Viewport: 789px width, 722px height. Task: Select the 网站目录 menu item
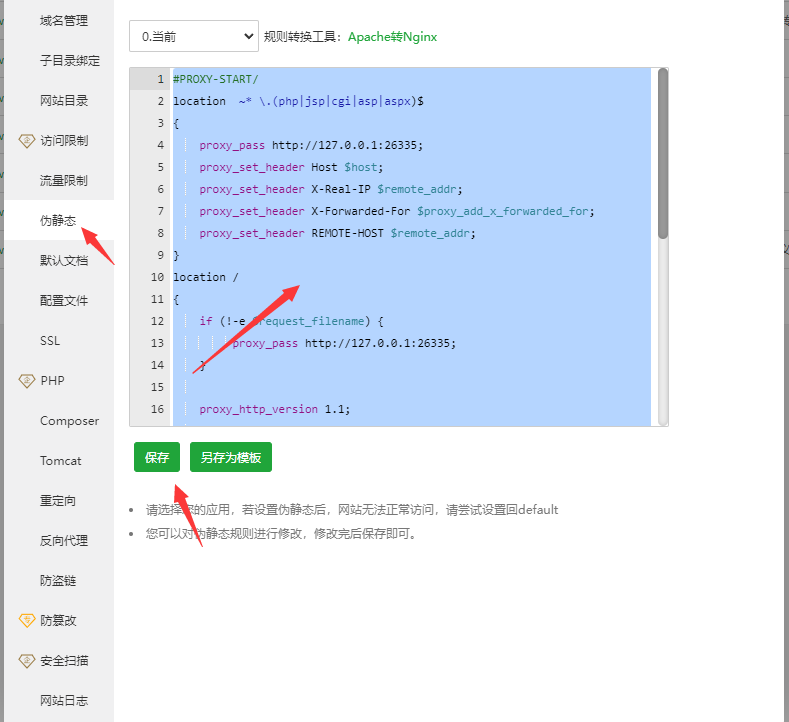(64, 100)
